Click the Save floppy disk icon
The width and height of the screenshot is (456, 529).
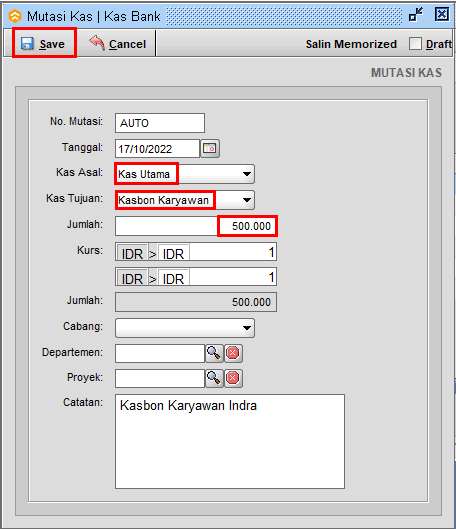pos(27,44)
